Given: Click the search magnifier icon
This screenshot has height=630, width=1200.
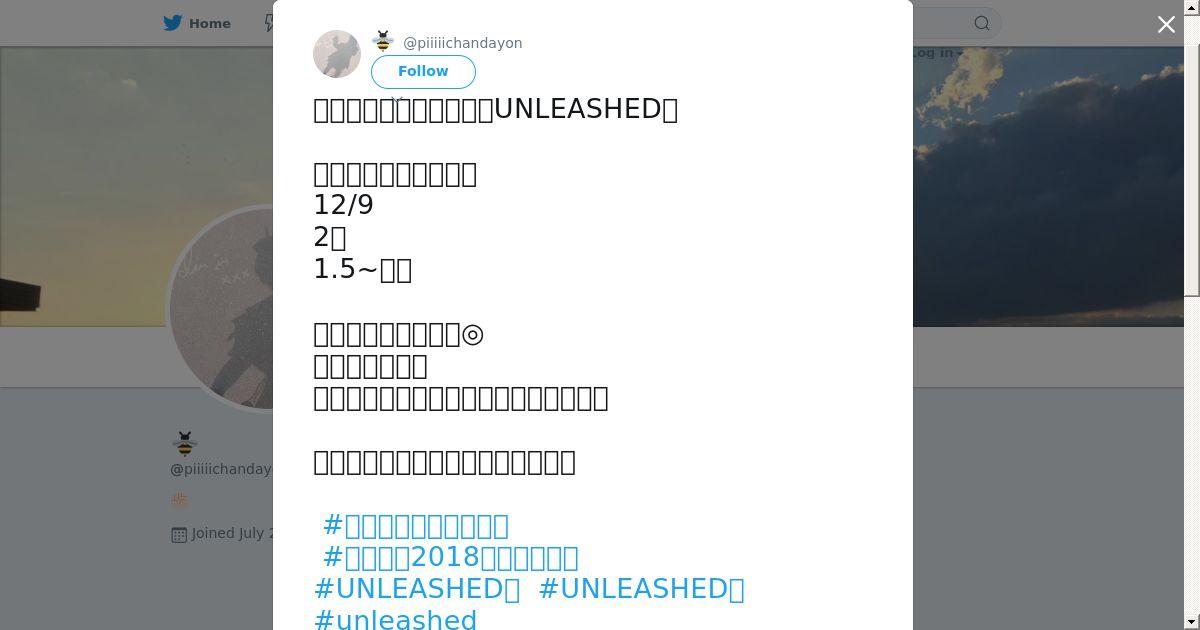Looking at the screenshot, I should point(982,23).
